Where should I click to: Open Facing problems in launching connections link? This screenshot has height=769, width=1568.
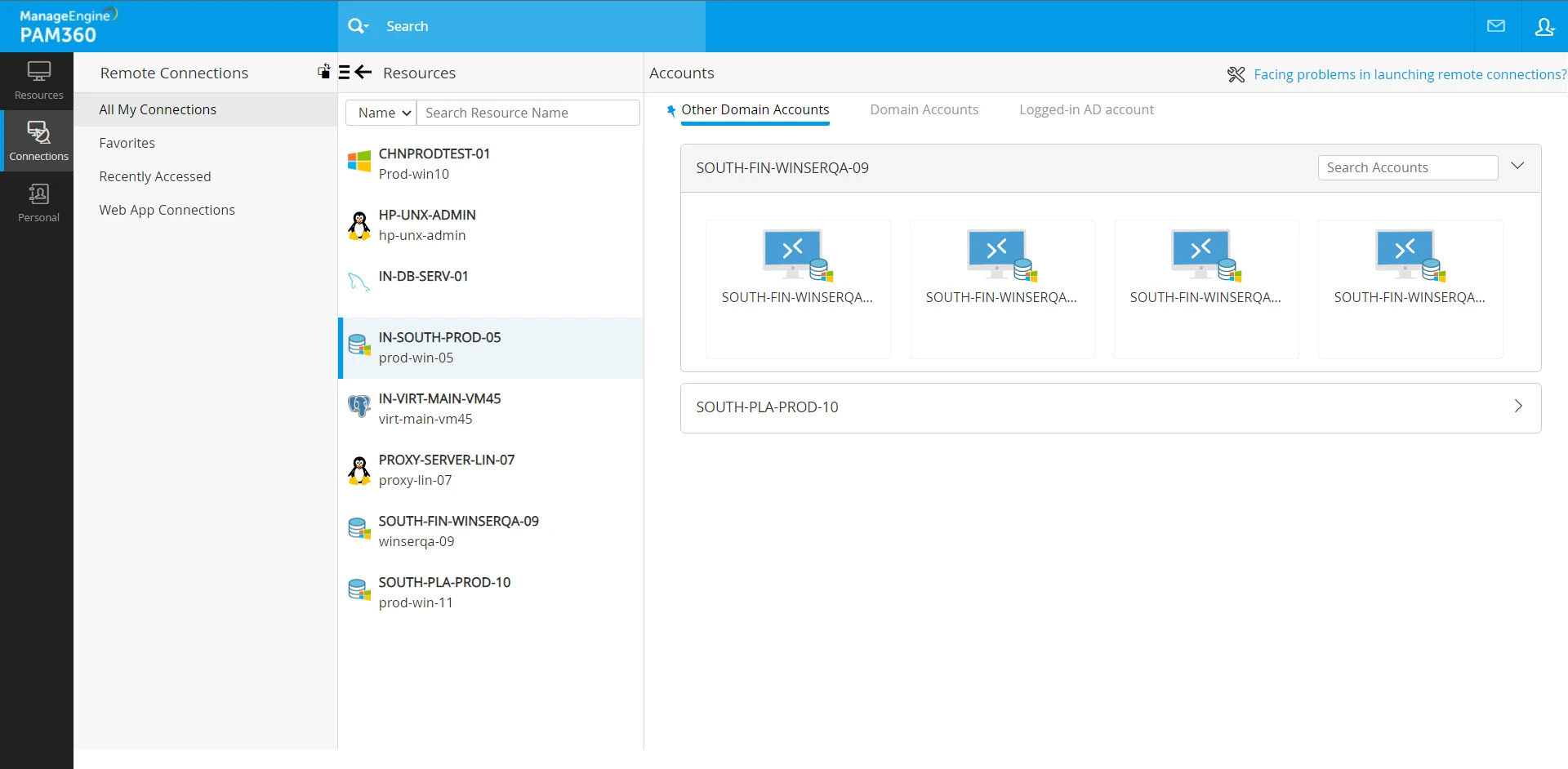(1409, 74)
